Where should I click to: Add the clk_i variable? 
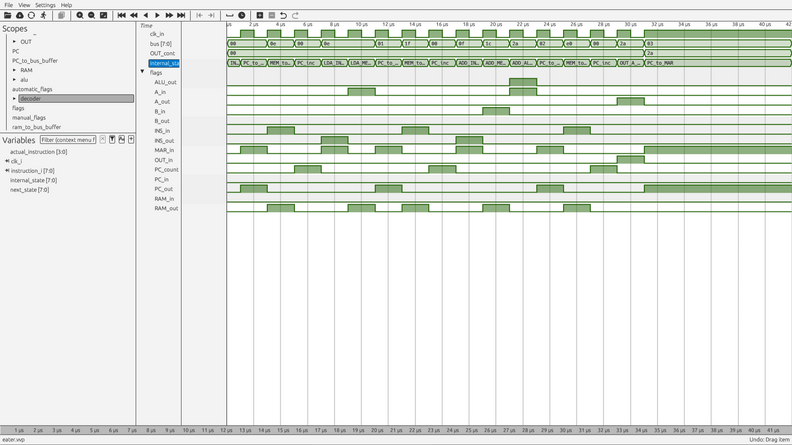(16, 161)
